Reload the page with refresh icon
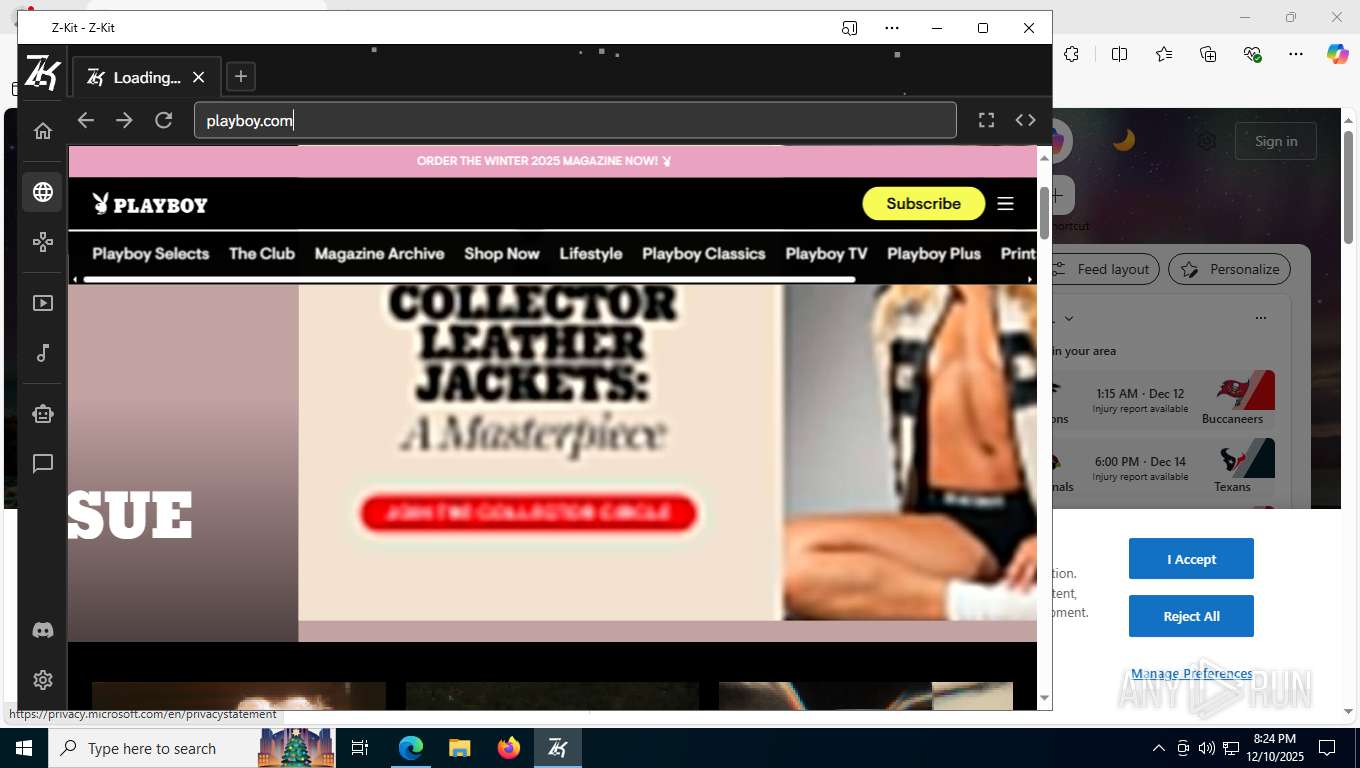The height and width of the screenshot is (768, 1360). [164, 120]
